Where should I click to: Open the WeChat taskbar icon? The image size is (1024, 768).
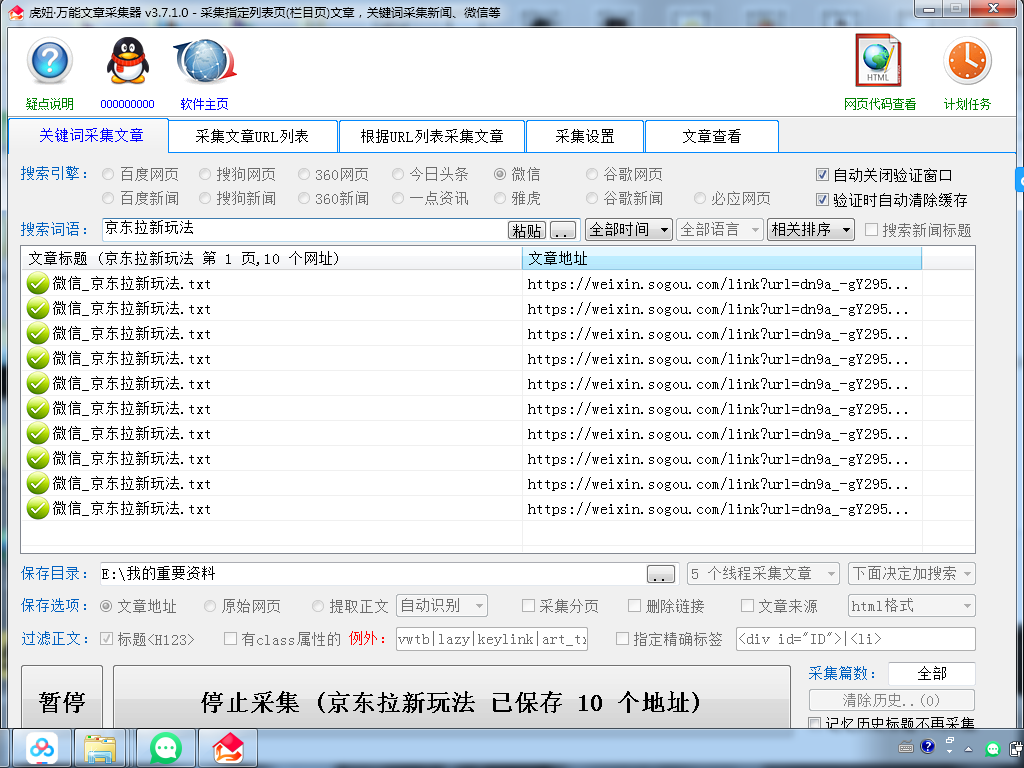pyautogui.click(x=166, y=748)
